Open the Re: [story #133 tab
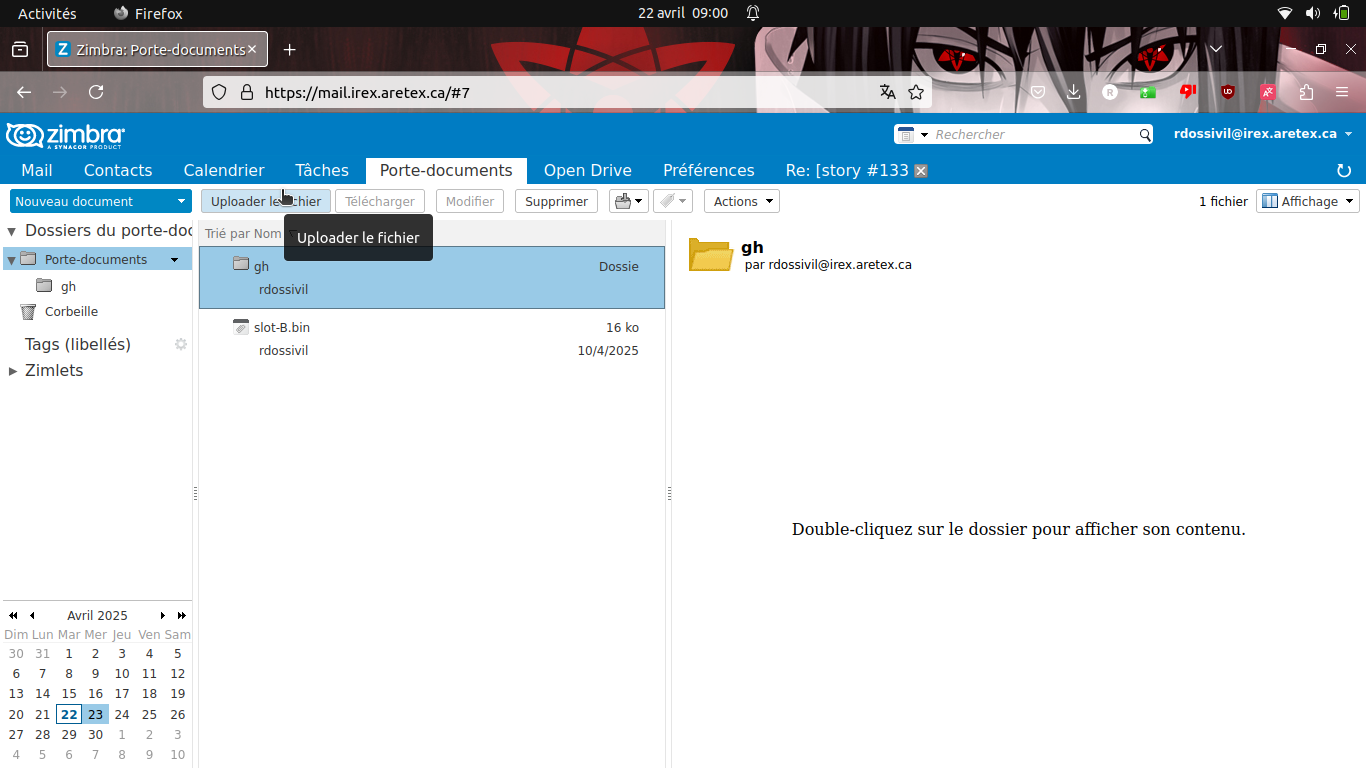The image size is (1366, 768). pyautogui.click(x=847, y=171)
